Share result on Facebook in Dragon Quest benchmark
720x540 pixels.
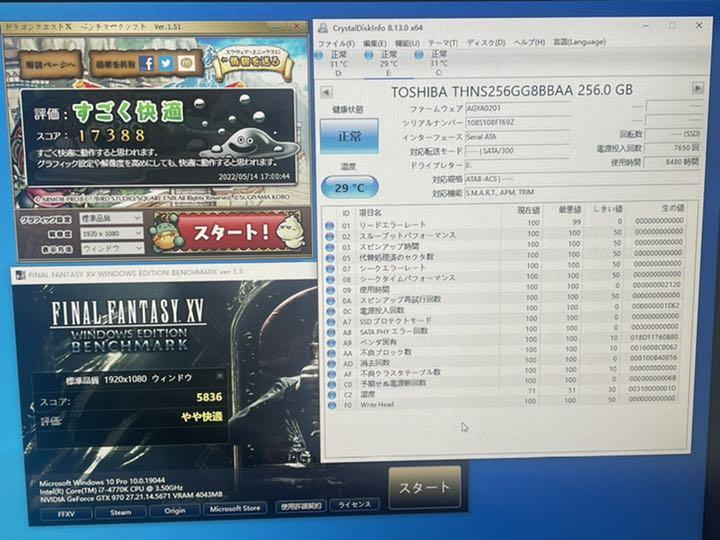click(146, 63)
